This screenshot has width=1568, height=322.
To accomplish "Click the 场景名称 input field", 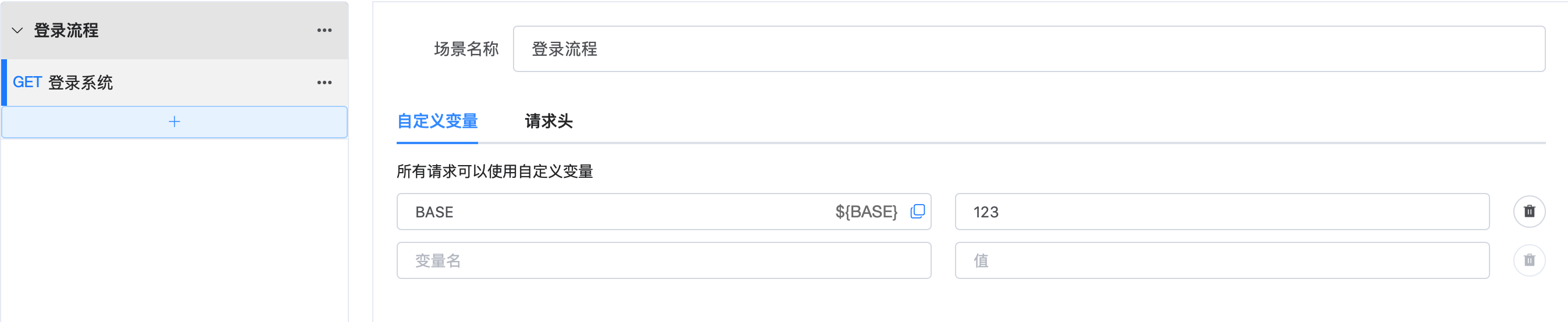I will coord(1029,49).
